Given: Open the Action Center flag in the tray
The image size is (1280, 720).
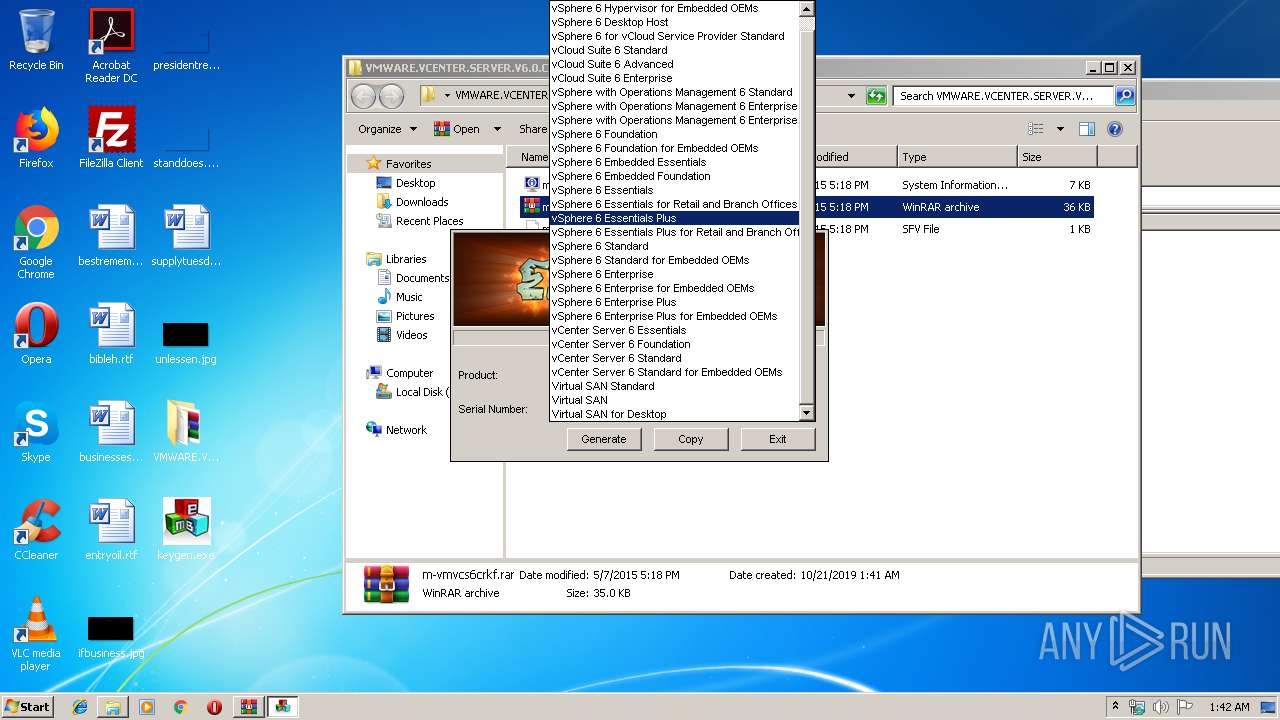Looking at the screenshot, I should tap(1185, 707).
